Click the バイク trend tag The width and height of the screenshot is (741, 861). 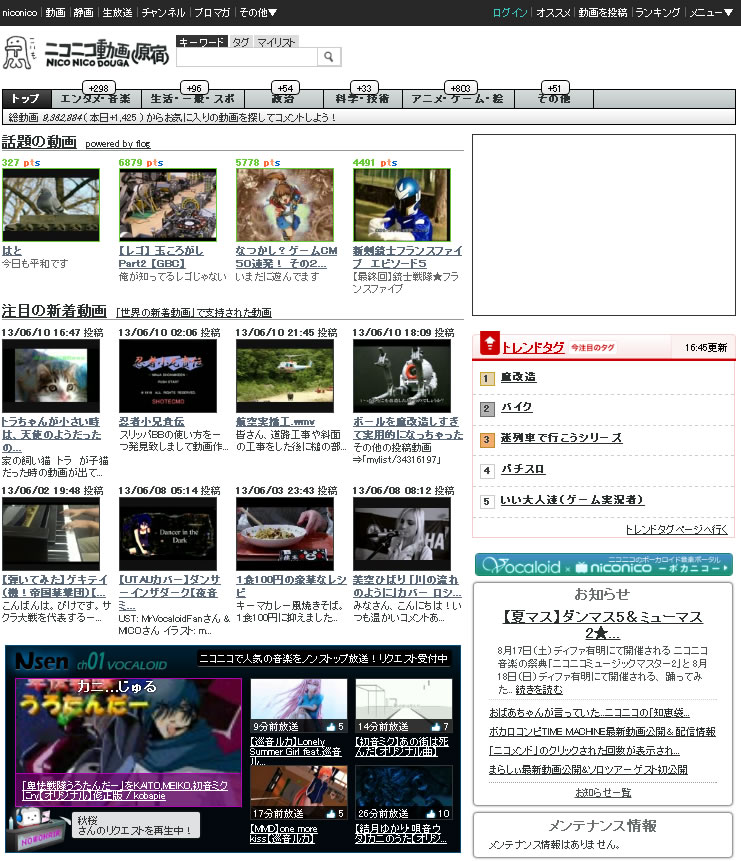point(516,407)
